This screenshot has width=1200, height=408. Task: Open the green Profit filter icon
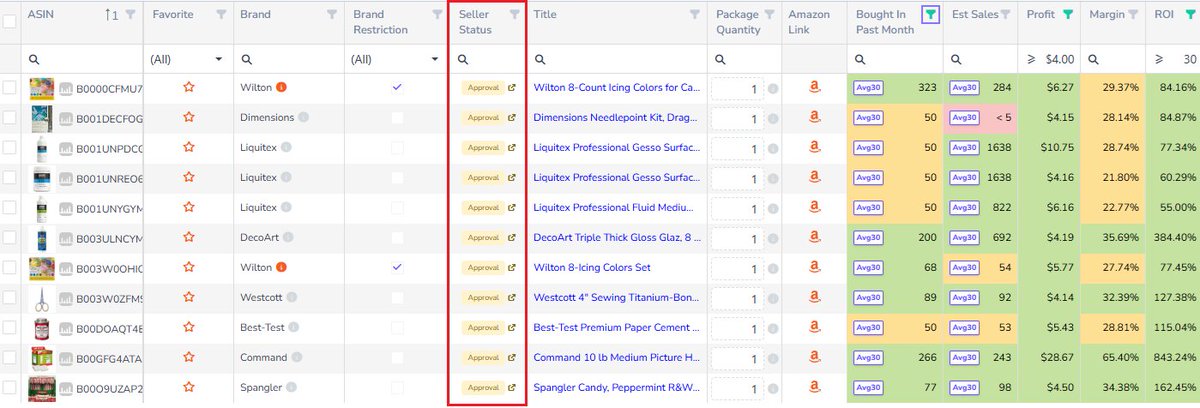1068,15
